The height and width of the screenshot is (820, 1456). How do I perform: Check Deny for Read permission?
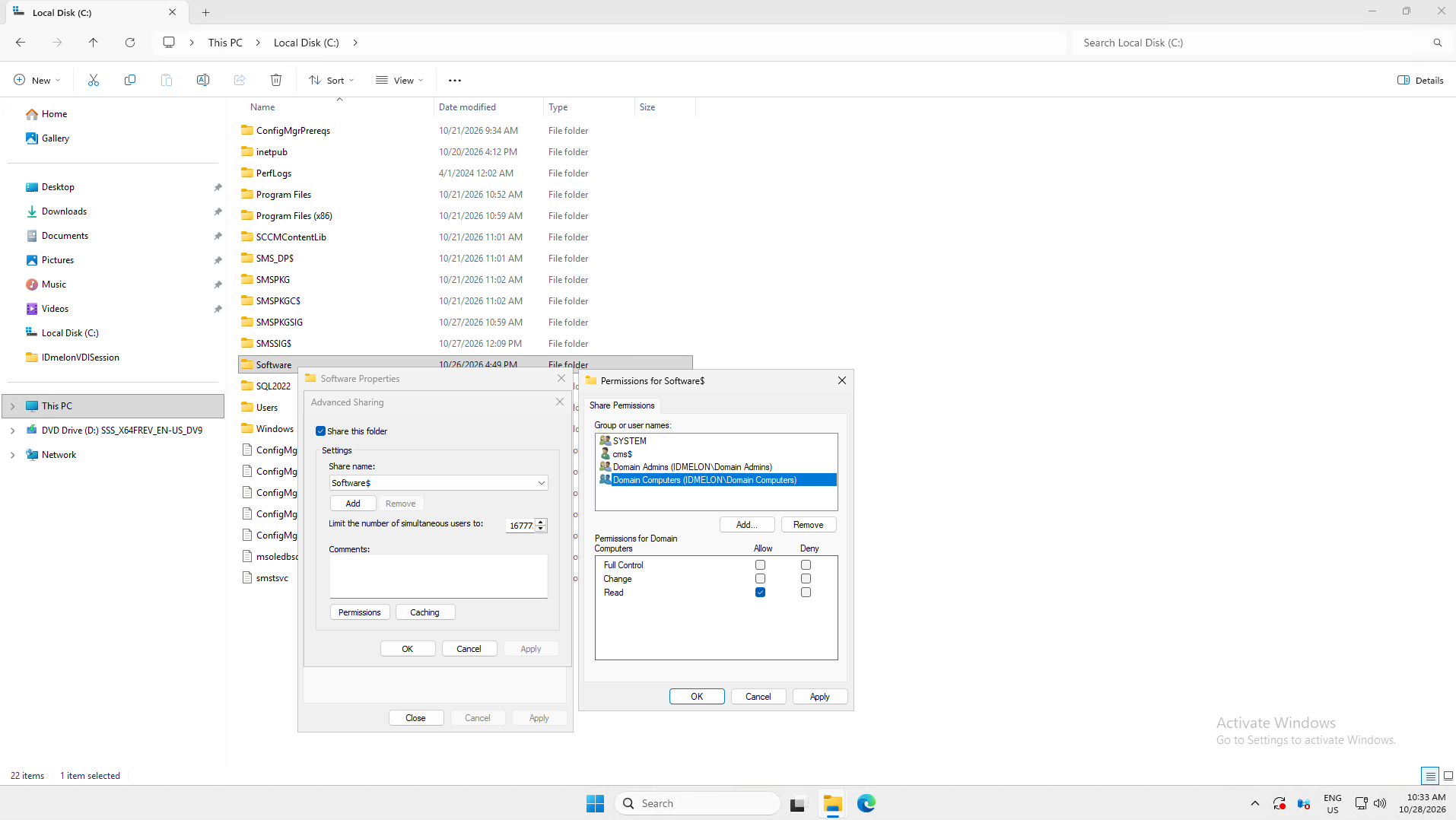[806, 593]
